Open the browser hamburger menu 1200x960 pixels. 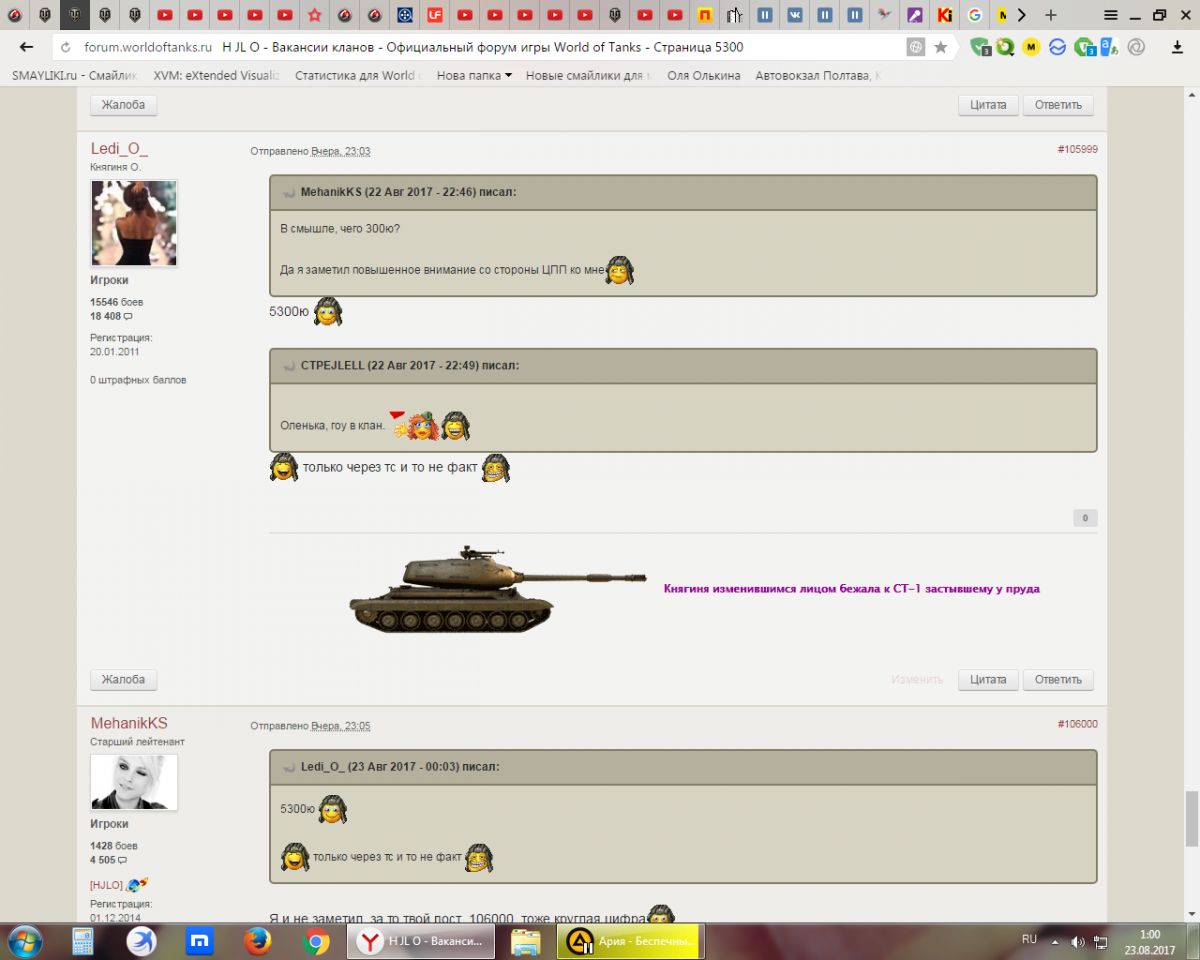click(x=1111, y=15)
